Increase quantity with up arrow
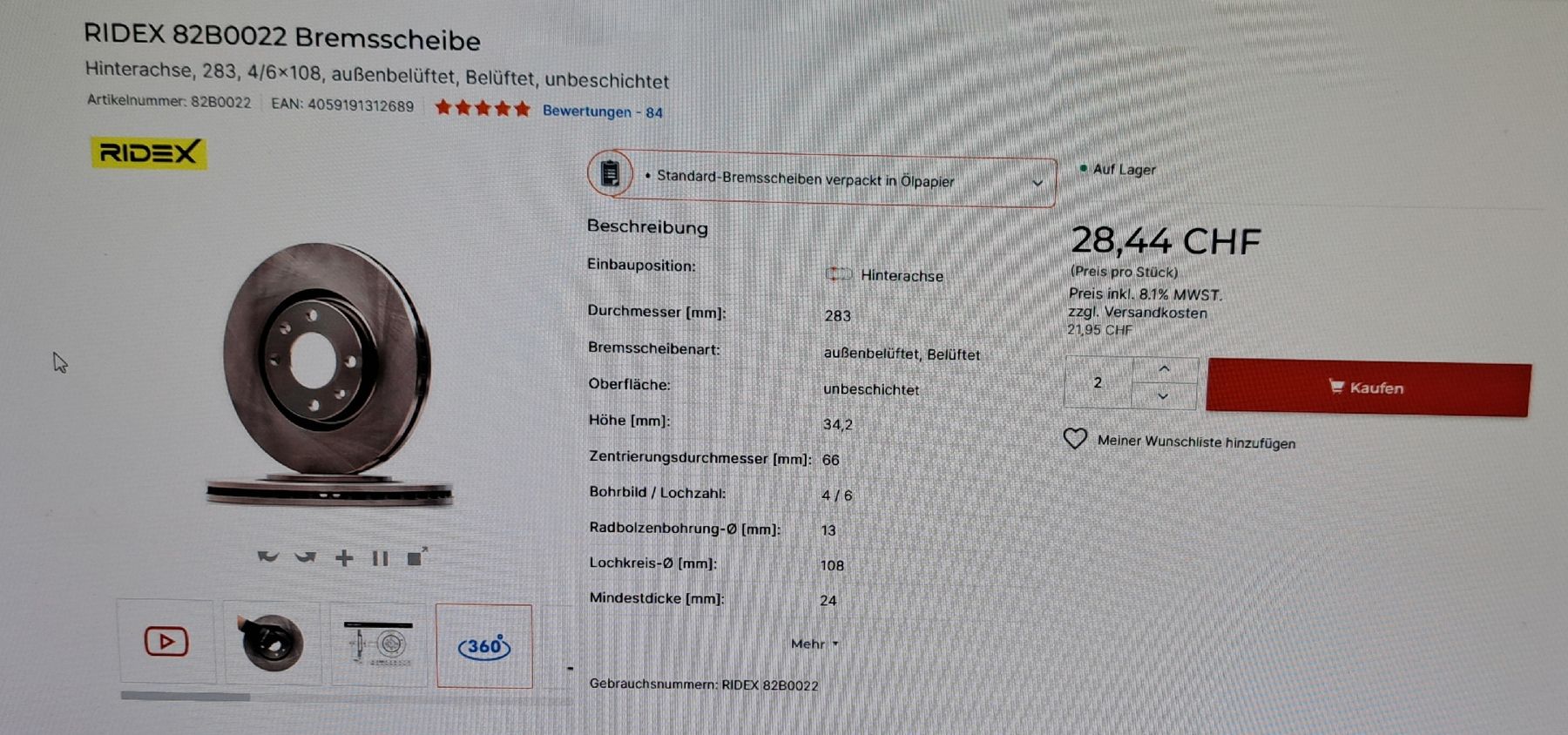 tap(1164, 369)
